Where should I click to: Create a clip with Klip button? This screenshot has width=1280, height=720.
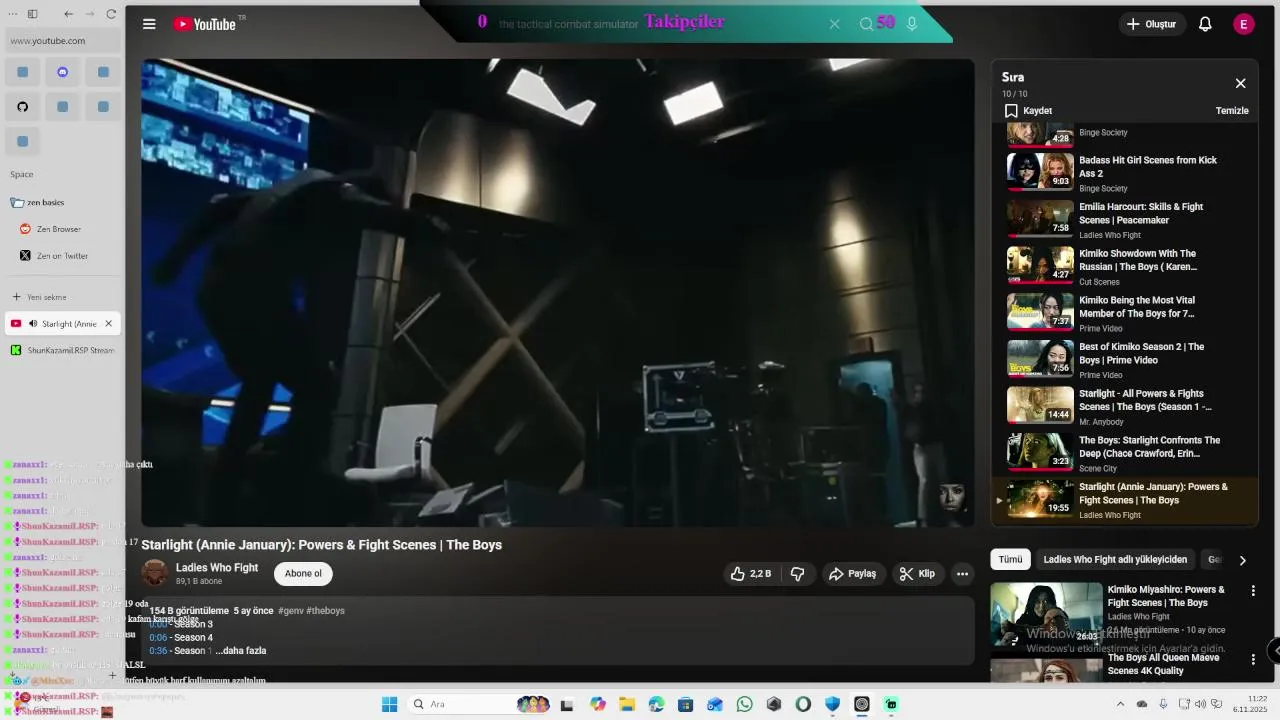coord(917,574)
